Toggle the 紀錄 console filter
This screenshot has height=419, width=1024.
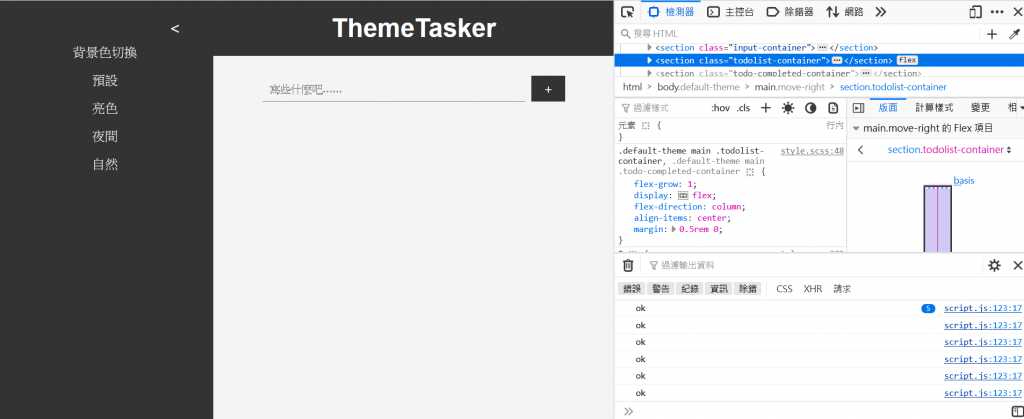pos(690,288)
